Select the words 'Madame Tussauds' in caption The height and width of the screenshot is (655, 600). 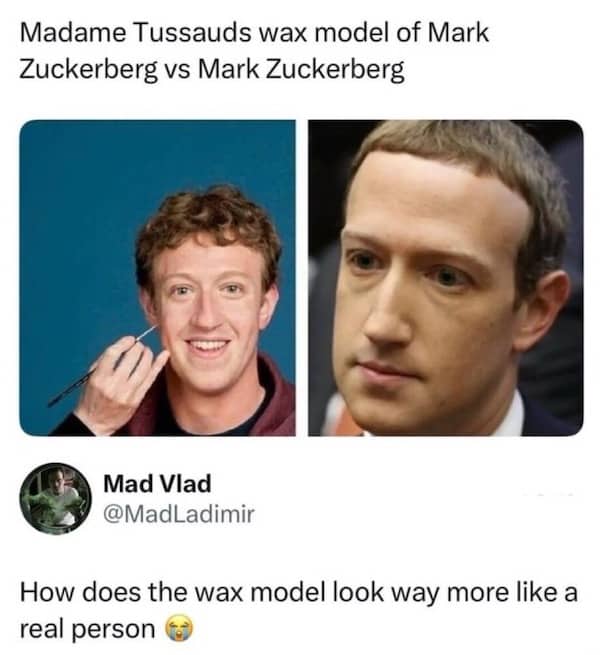click(135, 33)
